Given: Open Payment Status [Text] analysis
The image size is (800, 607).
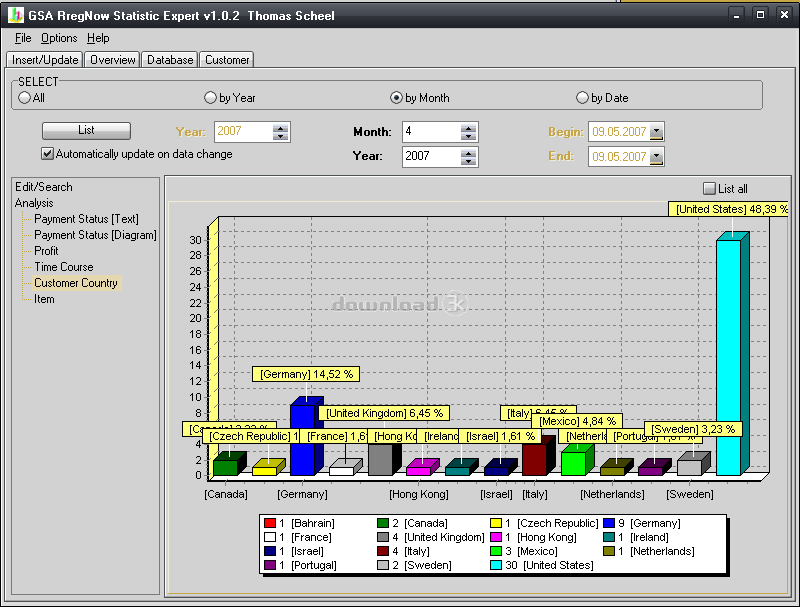Looking at the screenshot, I should [86, 219].
